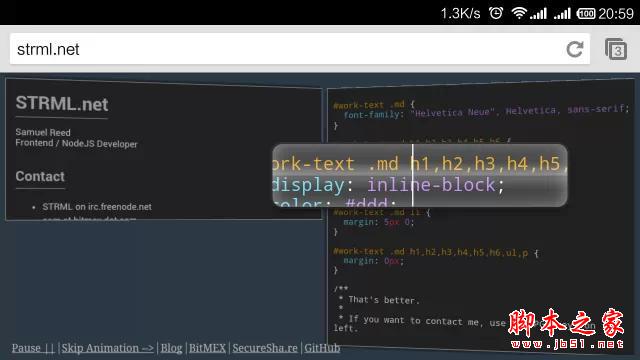Viewport: 640px width, 360px height.
Task: Click the Skip Animation --> link
Action: [x=108, y=348]
